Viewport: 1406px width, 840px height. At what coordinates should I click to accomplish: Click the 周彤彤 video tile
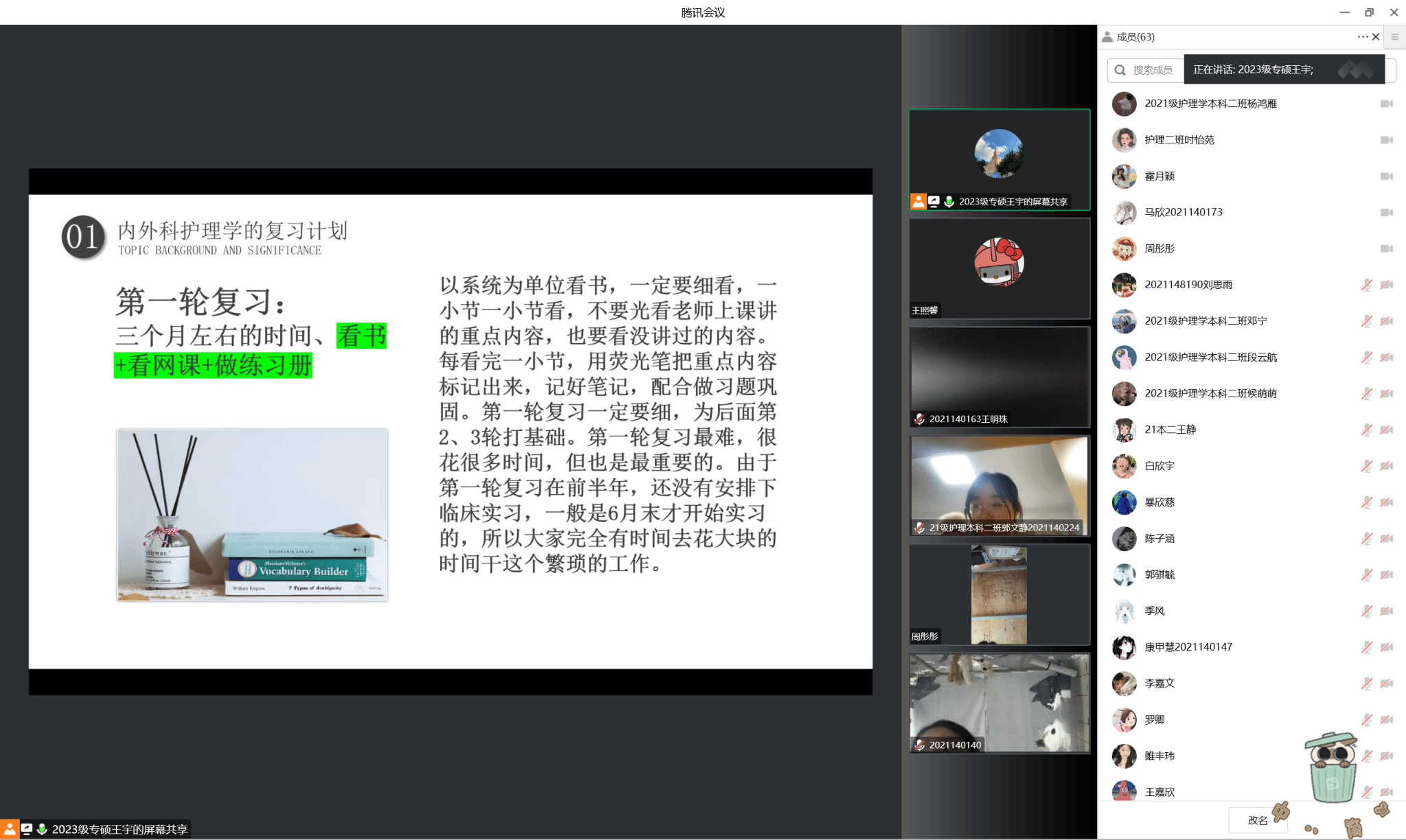pyautogui.click(x=999, y=594)
